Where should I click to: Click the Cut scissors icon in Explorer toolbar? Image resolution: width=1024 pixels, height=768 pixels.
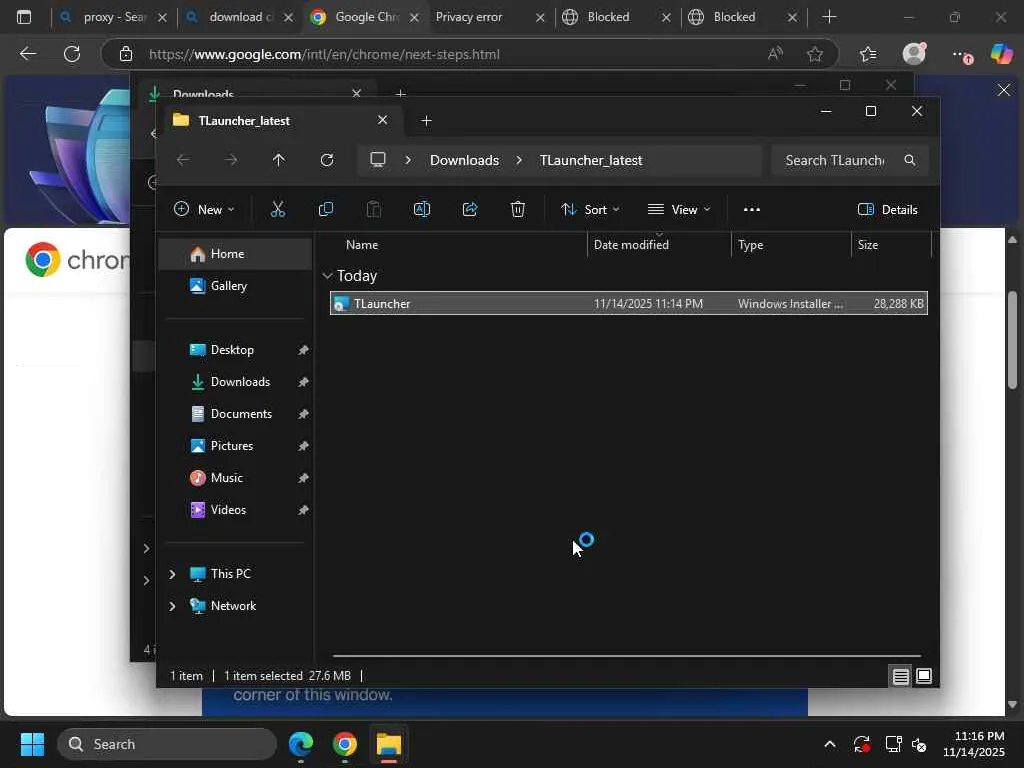278,209
